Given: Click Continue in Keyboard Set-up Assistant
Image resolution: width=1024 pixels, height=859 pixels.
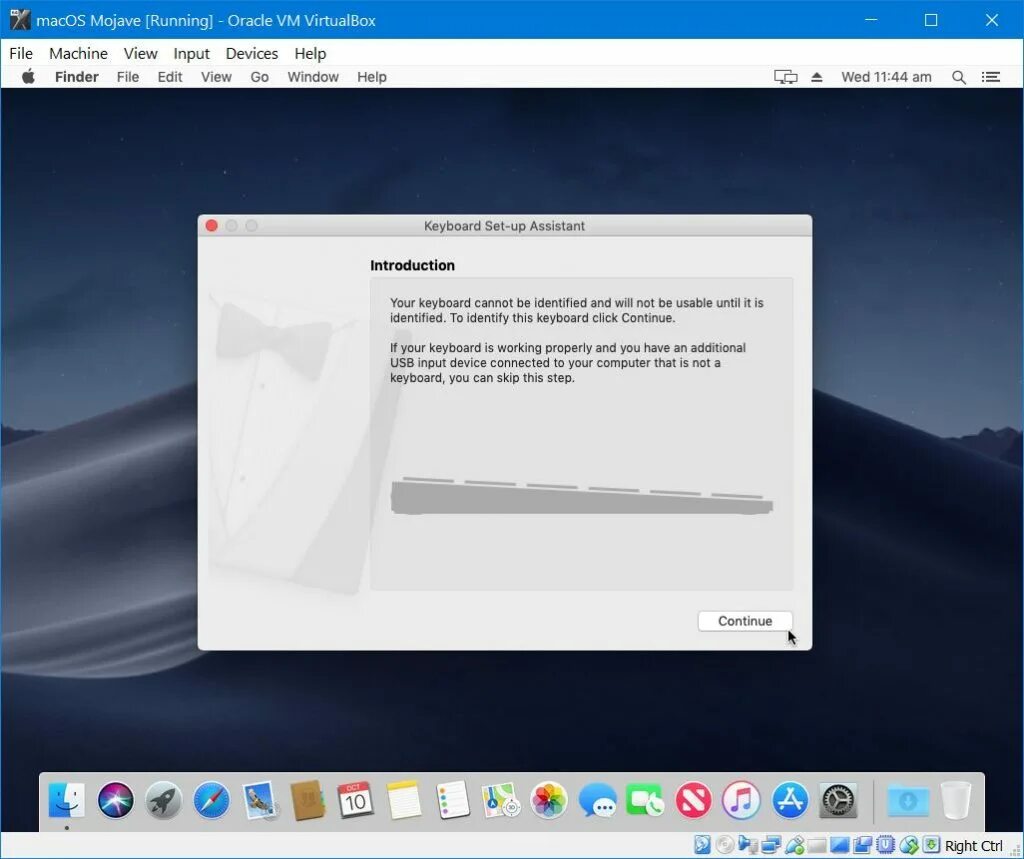Looking at the screenshot, I should tap(745, 621).
